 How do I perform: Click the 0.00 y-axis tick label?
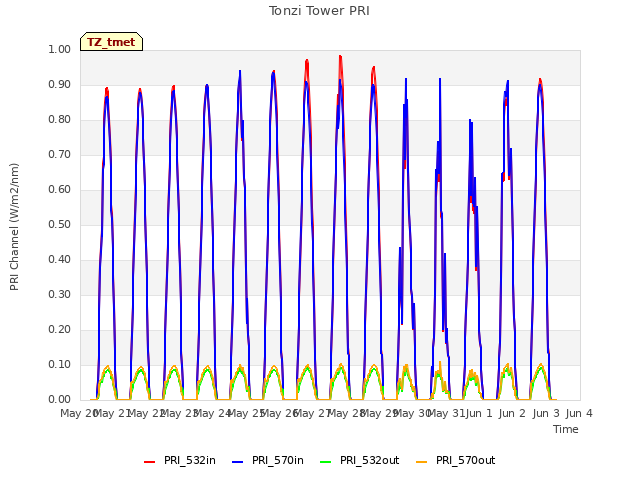(60, 400)
